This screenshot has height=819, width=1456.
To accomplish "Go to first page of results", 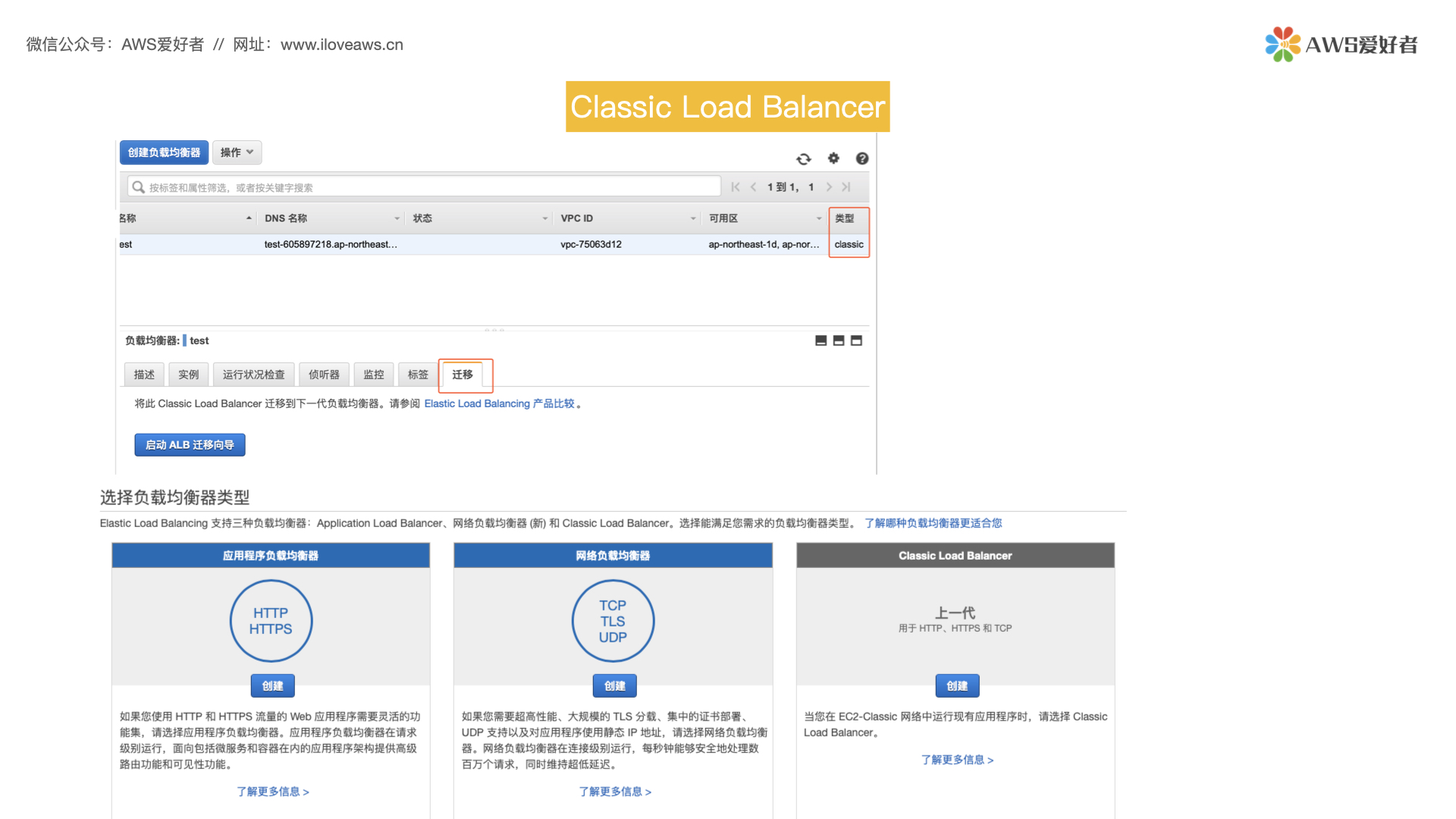I will pyautogui.click(x=736, y=187).
